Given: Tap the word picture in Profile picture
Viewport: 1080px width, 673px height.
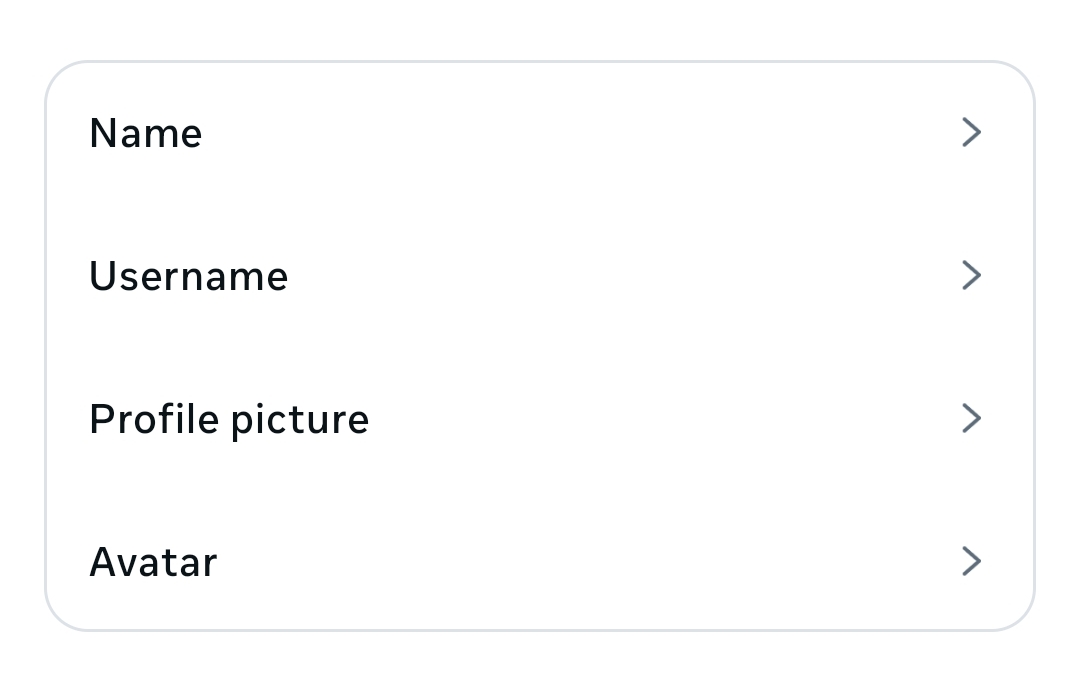Looking at the screenshot, I should pos(300,422).
